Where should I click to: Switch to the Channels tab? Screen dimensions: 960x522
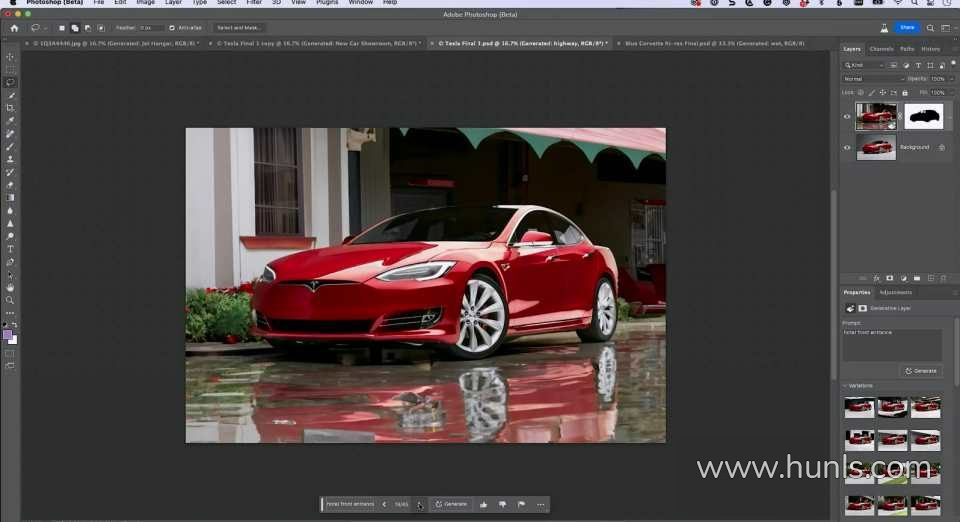click(x=881, y=48)
